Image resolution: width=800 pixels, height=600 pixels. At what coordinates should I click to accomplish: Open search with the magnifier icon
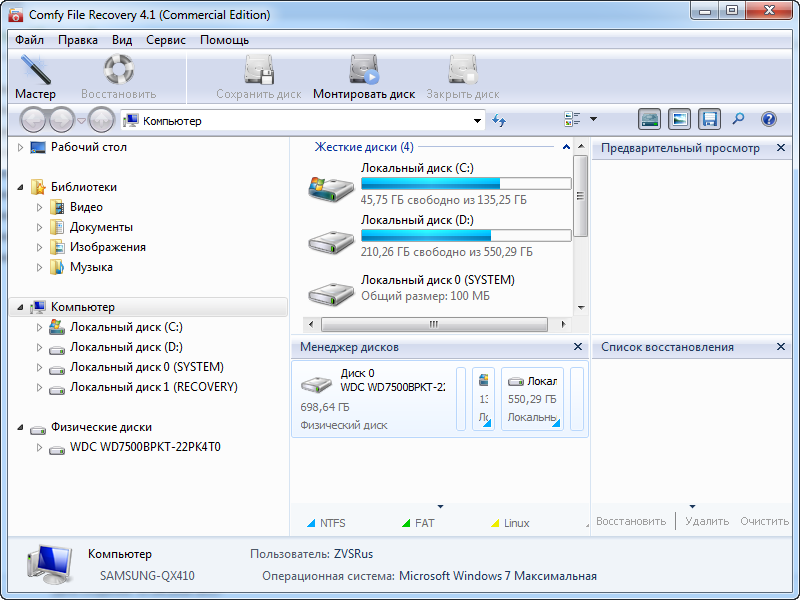point(738,119)
